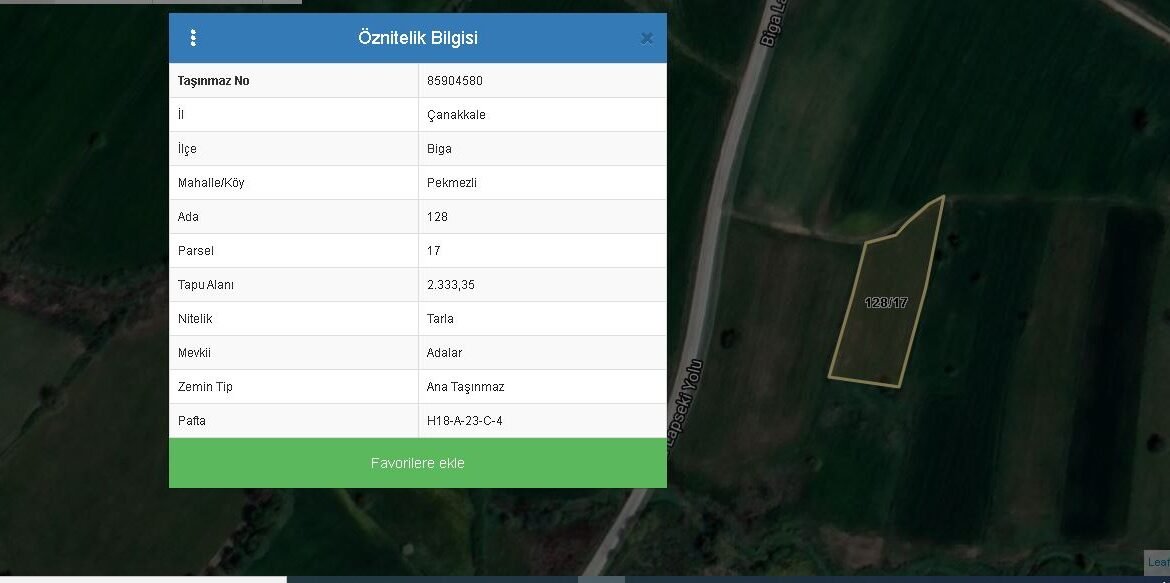Select the Tapu Alanı value 2.333,35
The height and width of the screenshot is (583, 1170).
click(x=451, y=285)
